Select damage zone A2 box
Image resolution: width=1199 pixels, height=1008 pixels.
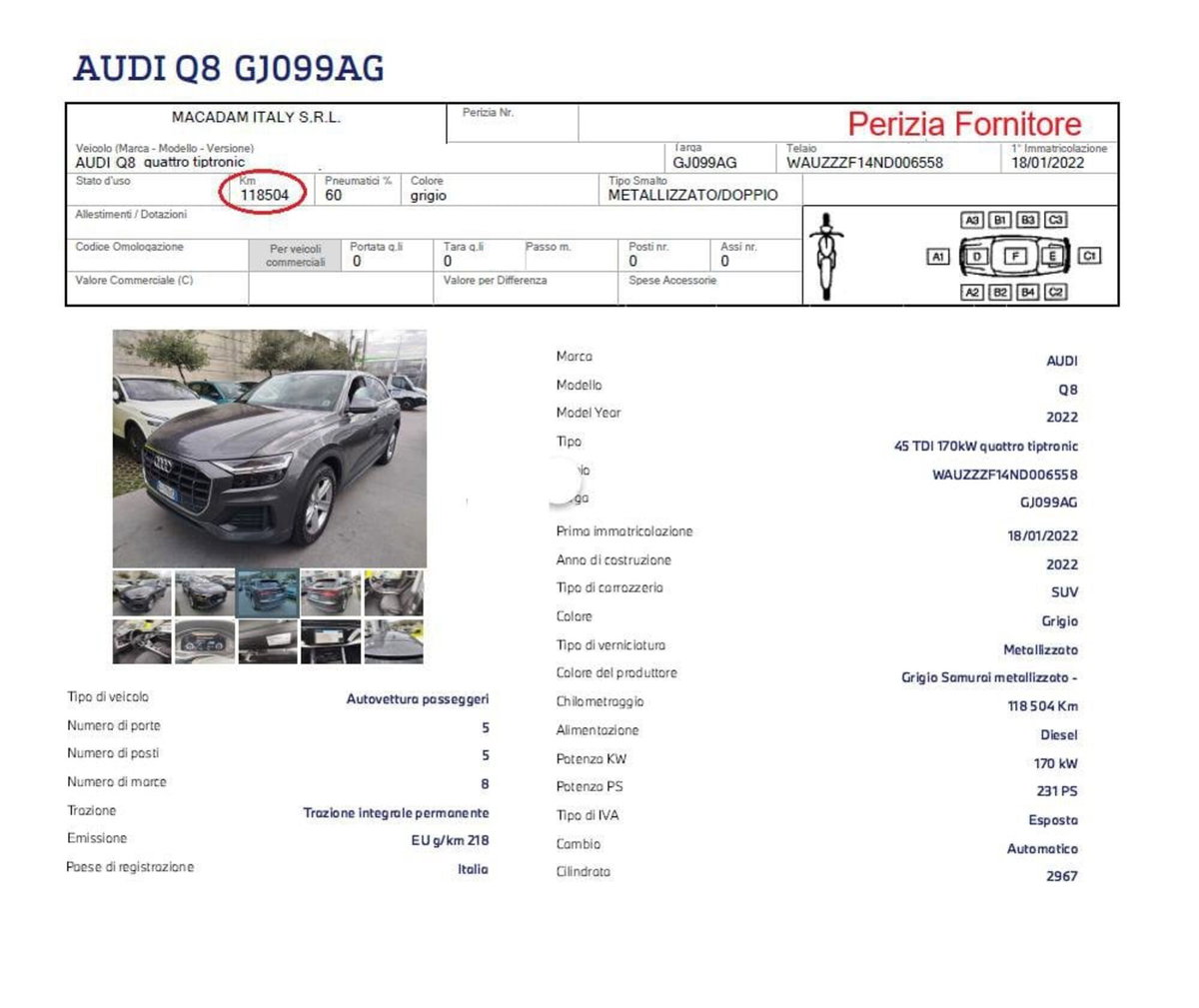[971, 292]
